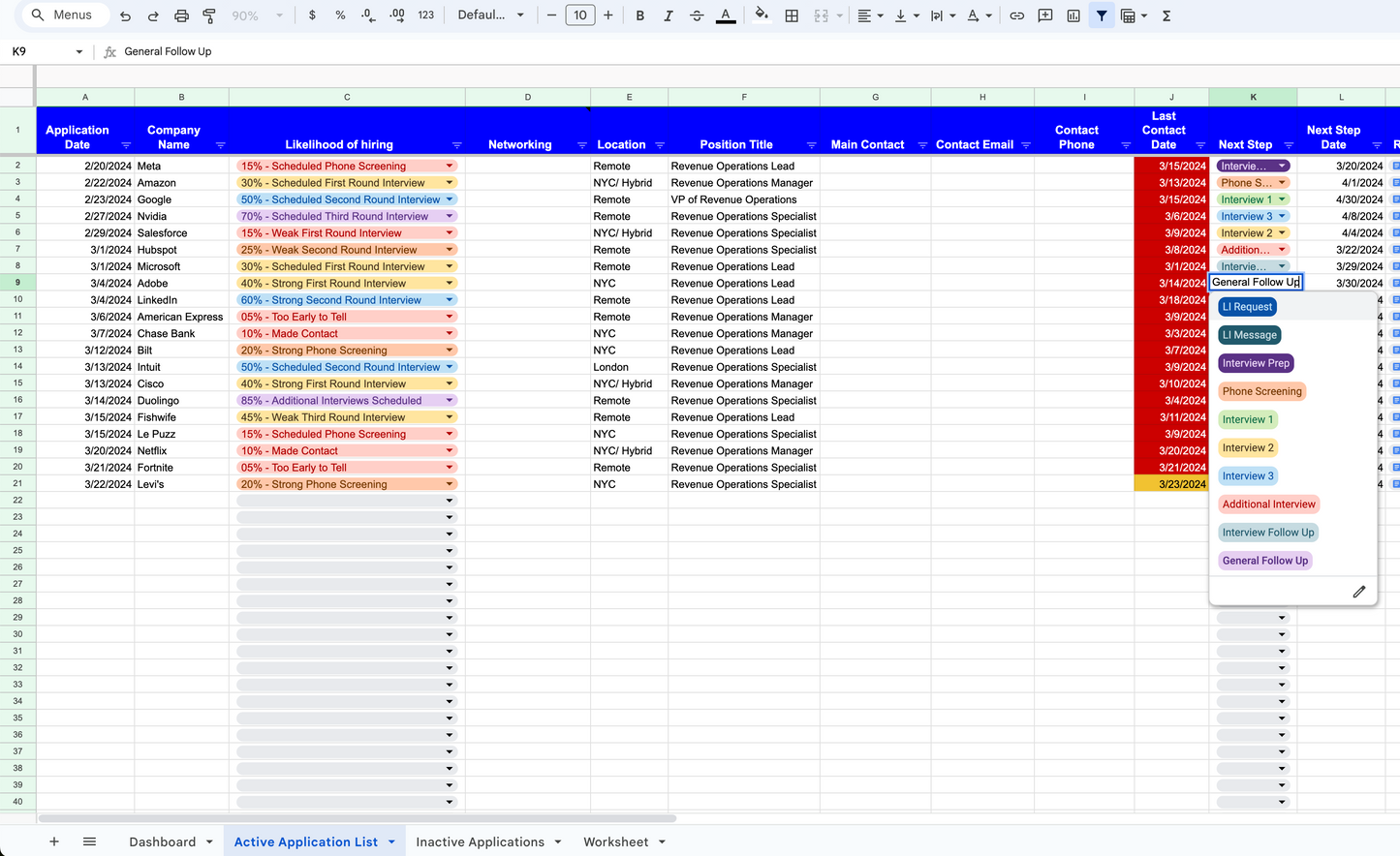Click the print icon

coord(181,15)
